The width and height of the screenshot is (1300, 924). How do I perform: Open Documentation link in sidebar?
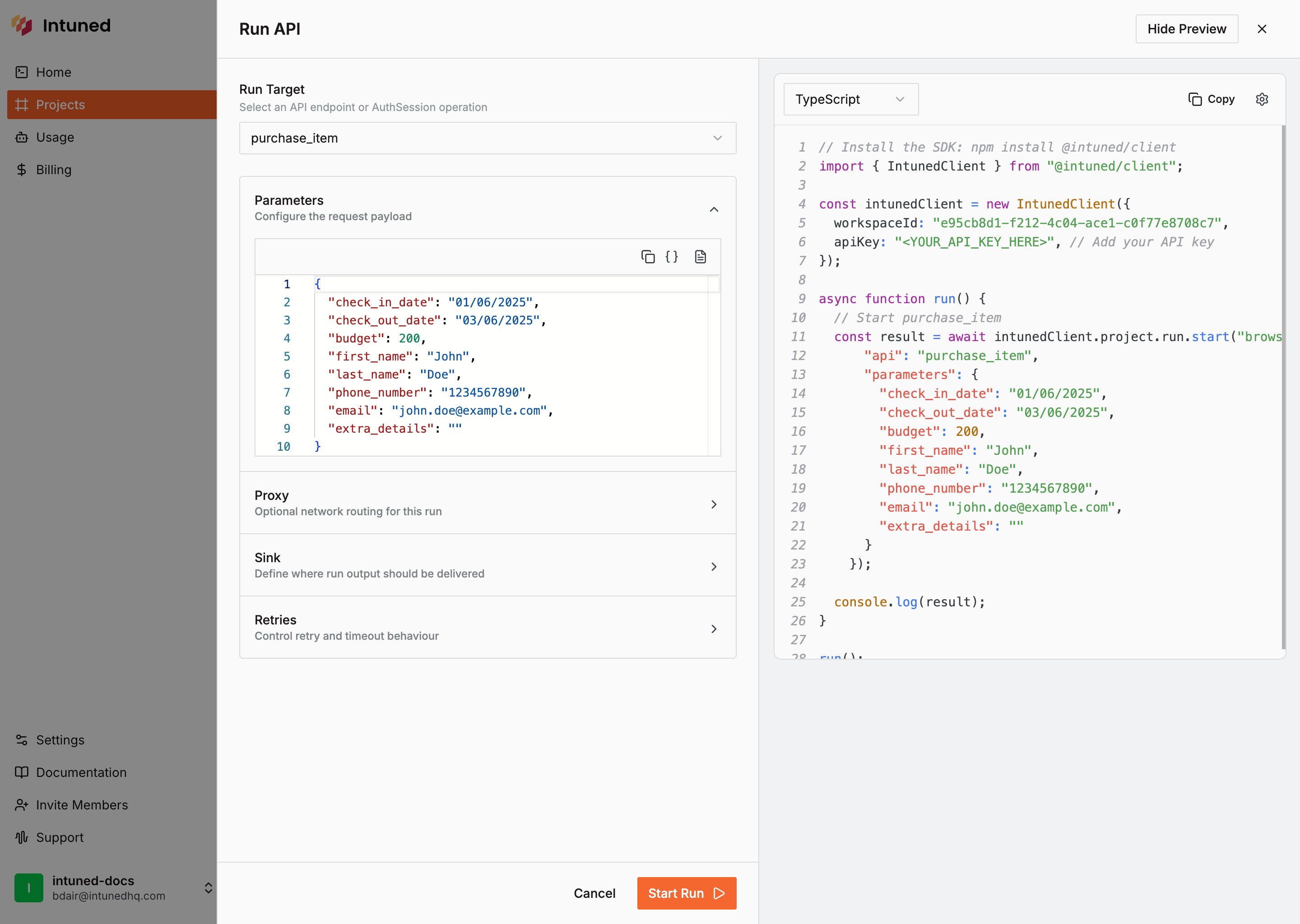point(111,772)
